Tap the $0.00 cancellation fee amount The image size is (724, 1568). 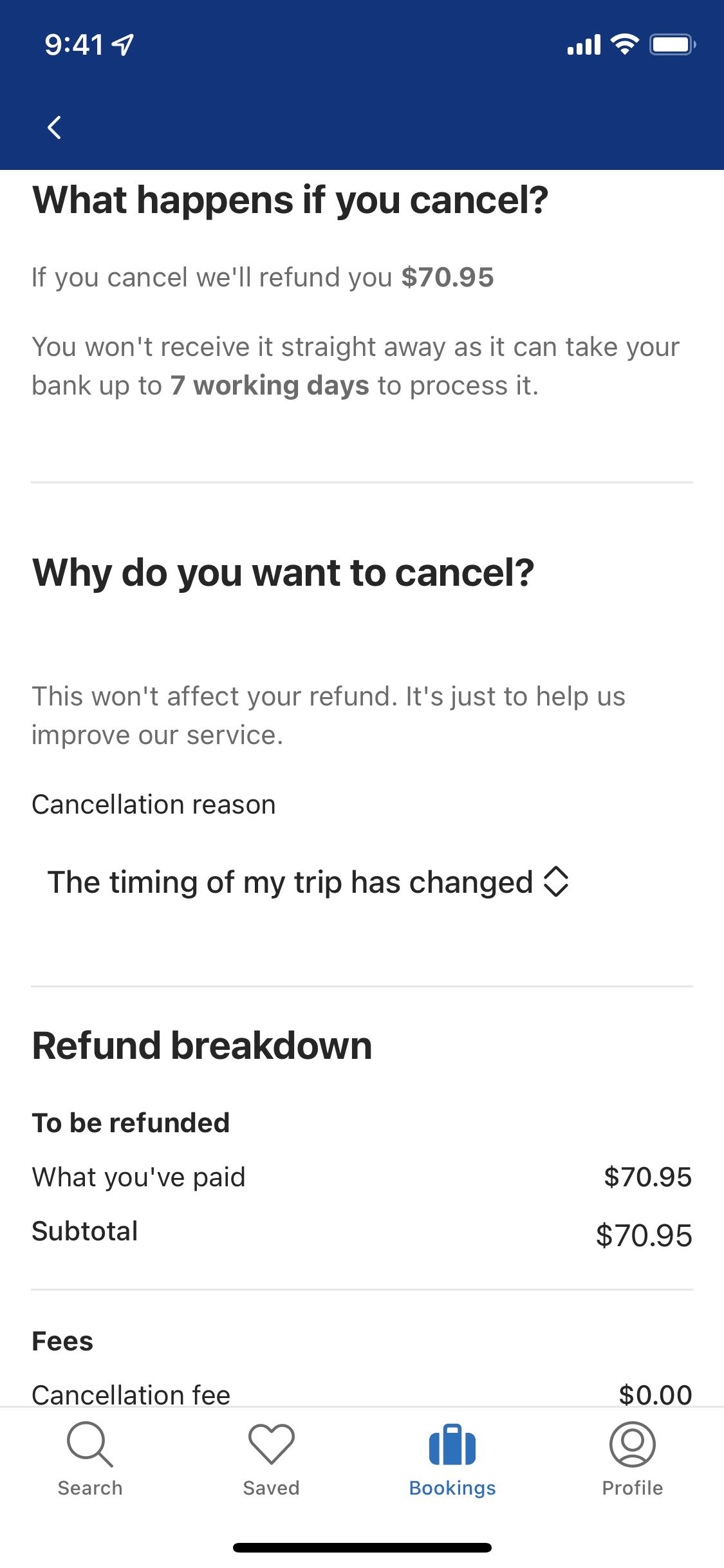pyautogui.click(x=655, y=1394)
